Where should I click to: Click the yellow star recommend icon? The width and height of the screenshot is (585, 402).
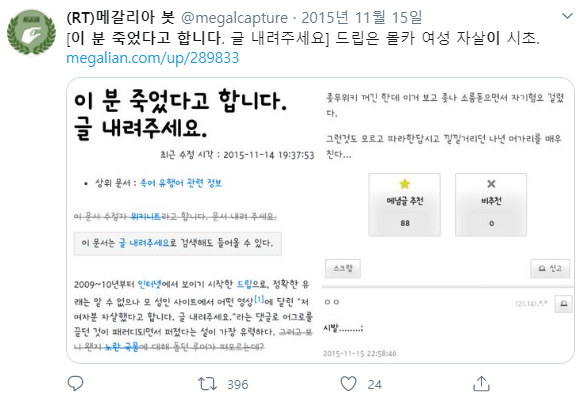click(405, 184)
